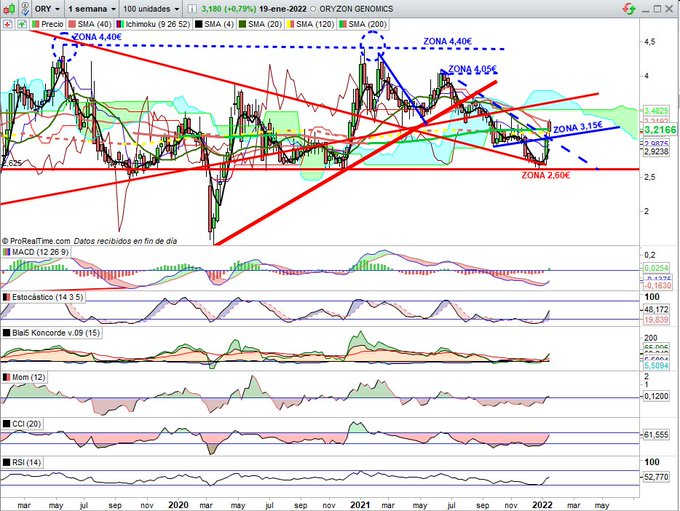
Task: Open the MACD (12 26 9) panel label
Action: 36,252
